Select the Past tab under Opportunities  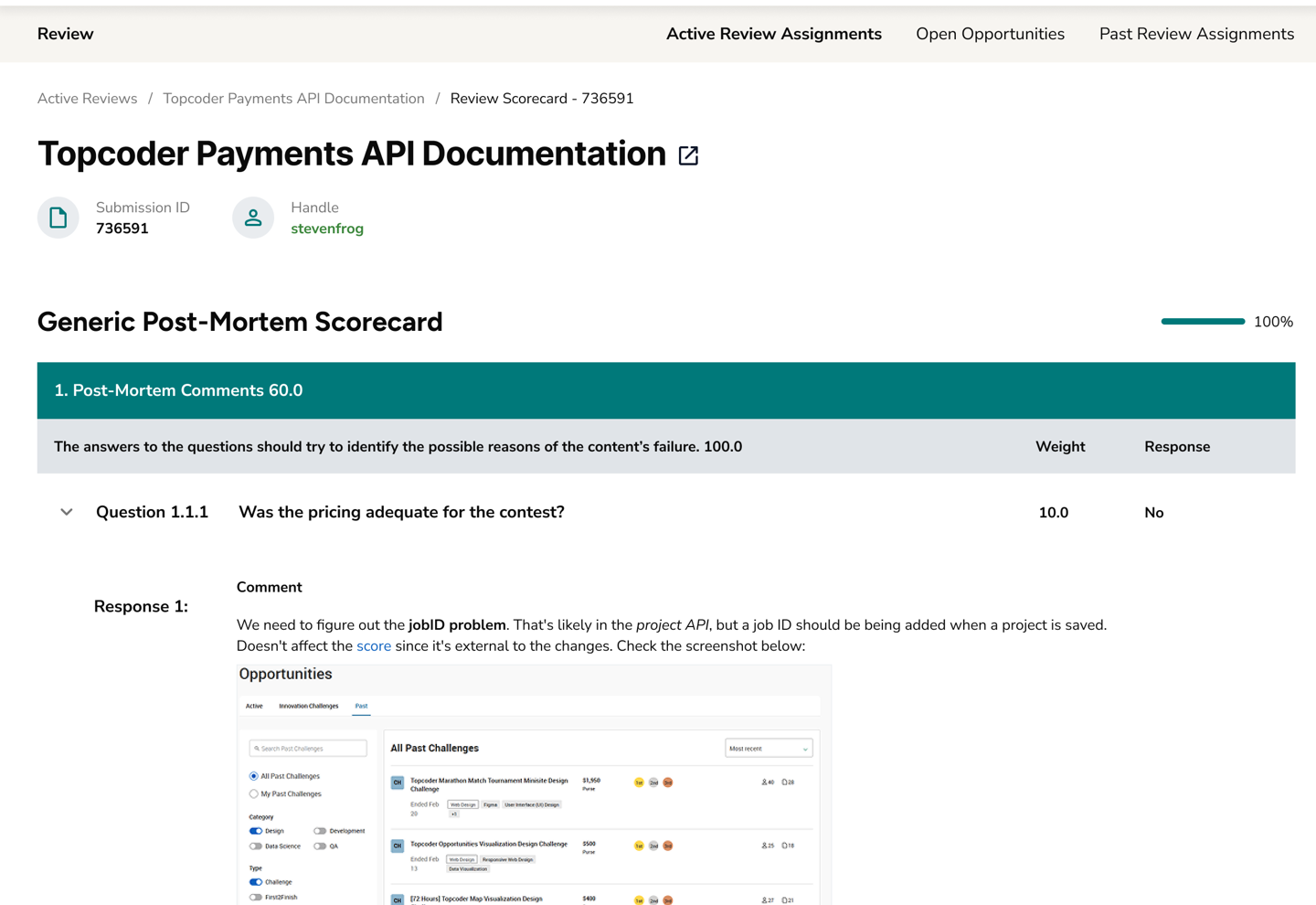tap(362, 706)
